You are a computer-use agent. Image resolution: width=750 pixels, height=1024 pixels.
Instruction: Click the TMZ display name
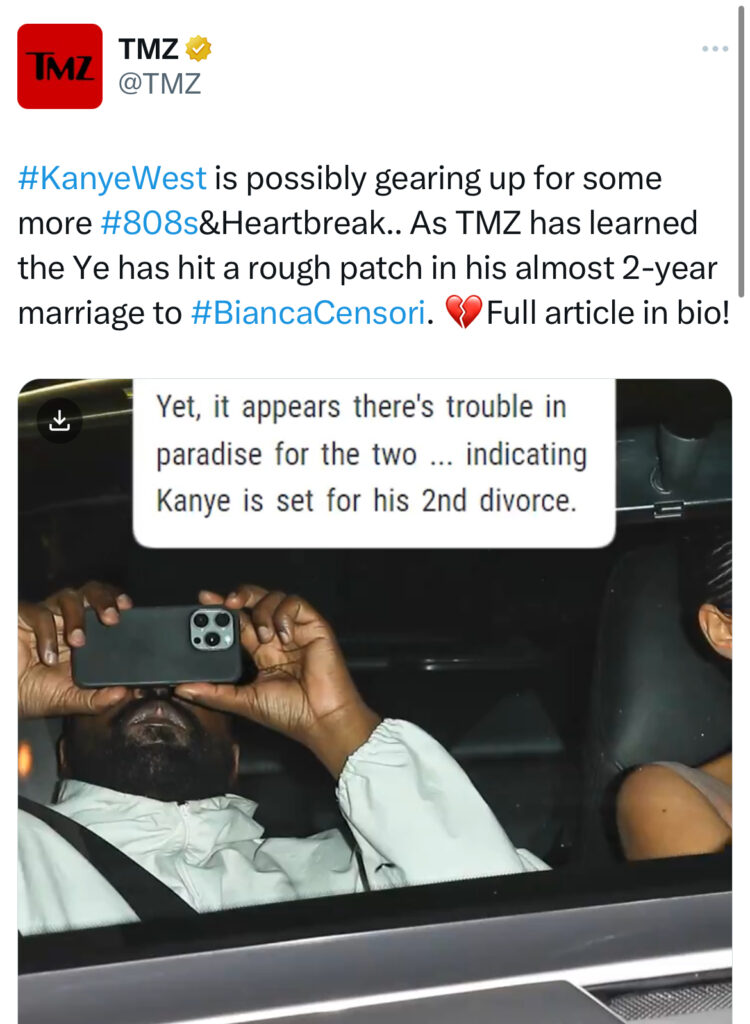click(x=148, y=49)
